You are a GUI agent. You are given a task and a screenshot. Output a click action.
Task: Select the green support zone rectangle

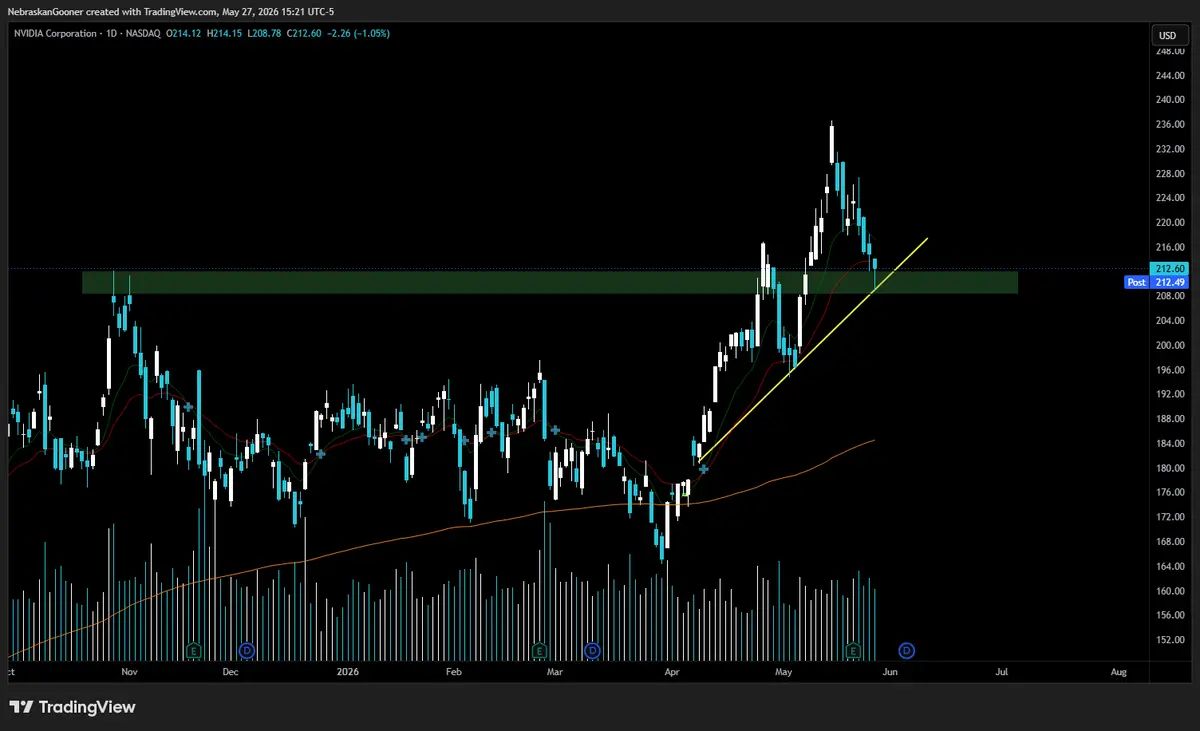coord(550,282)
